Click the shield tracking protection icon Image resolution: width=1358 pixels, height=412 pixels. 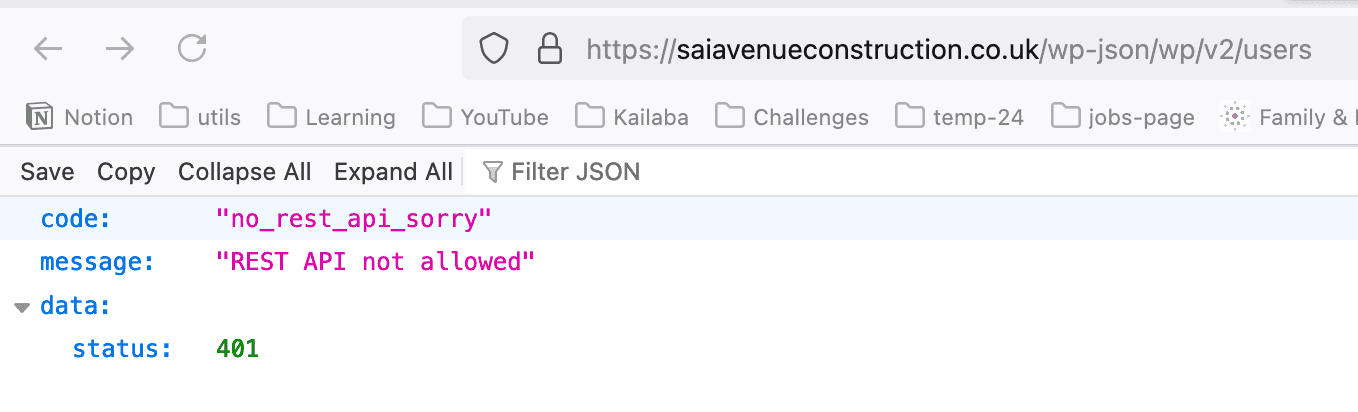pyautogui.click(x=494, y=49)
